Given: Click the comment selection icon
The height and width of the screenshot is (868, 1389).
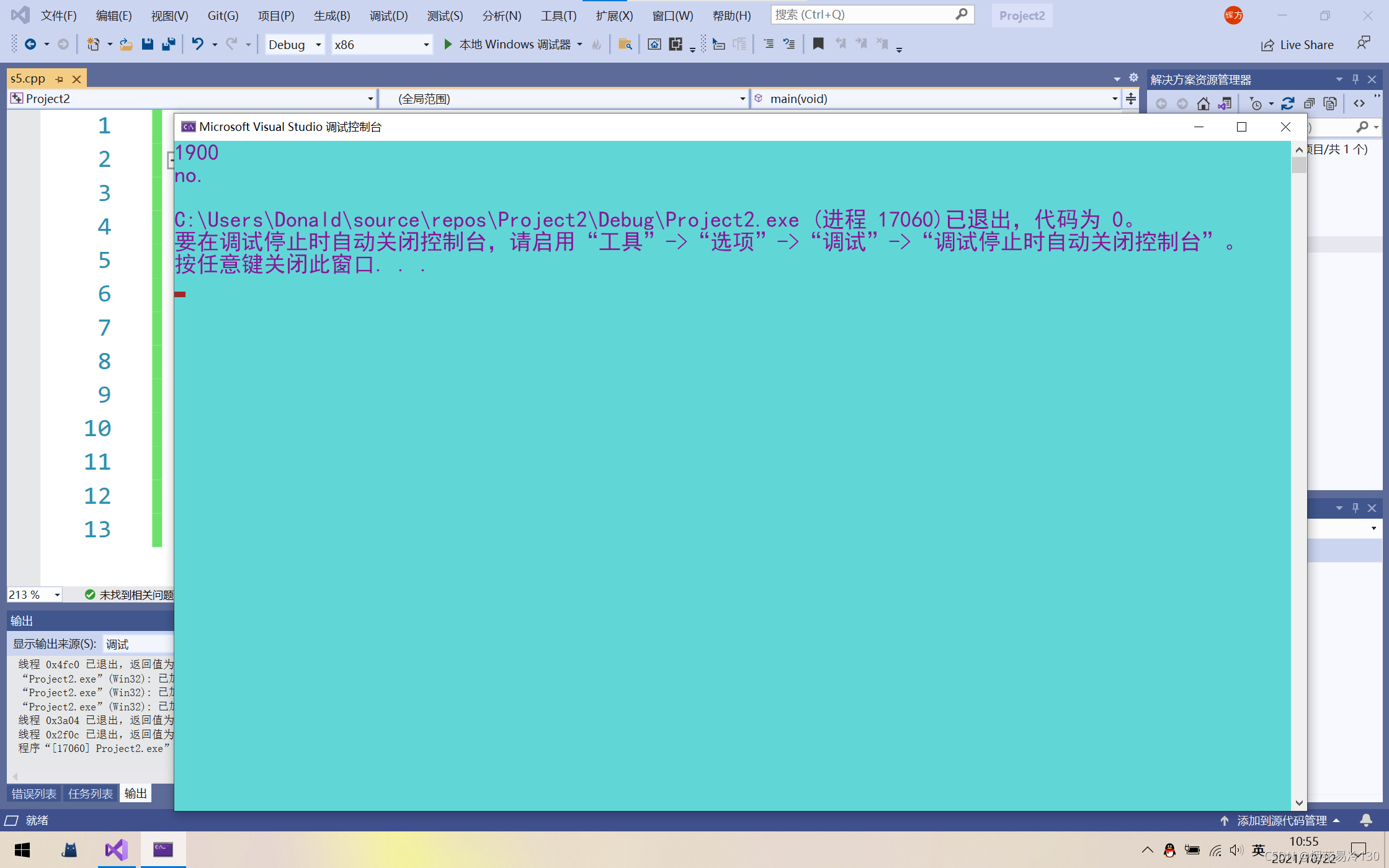Looking at the screenshot, I should click(x=769, y=44).
